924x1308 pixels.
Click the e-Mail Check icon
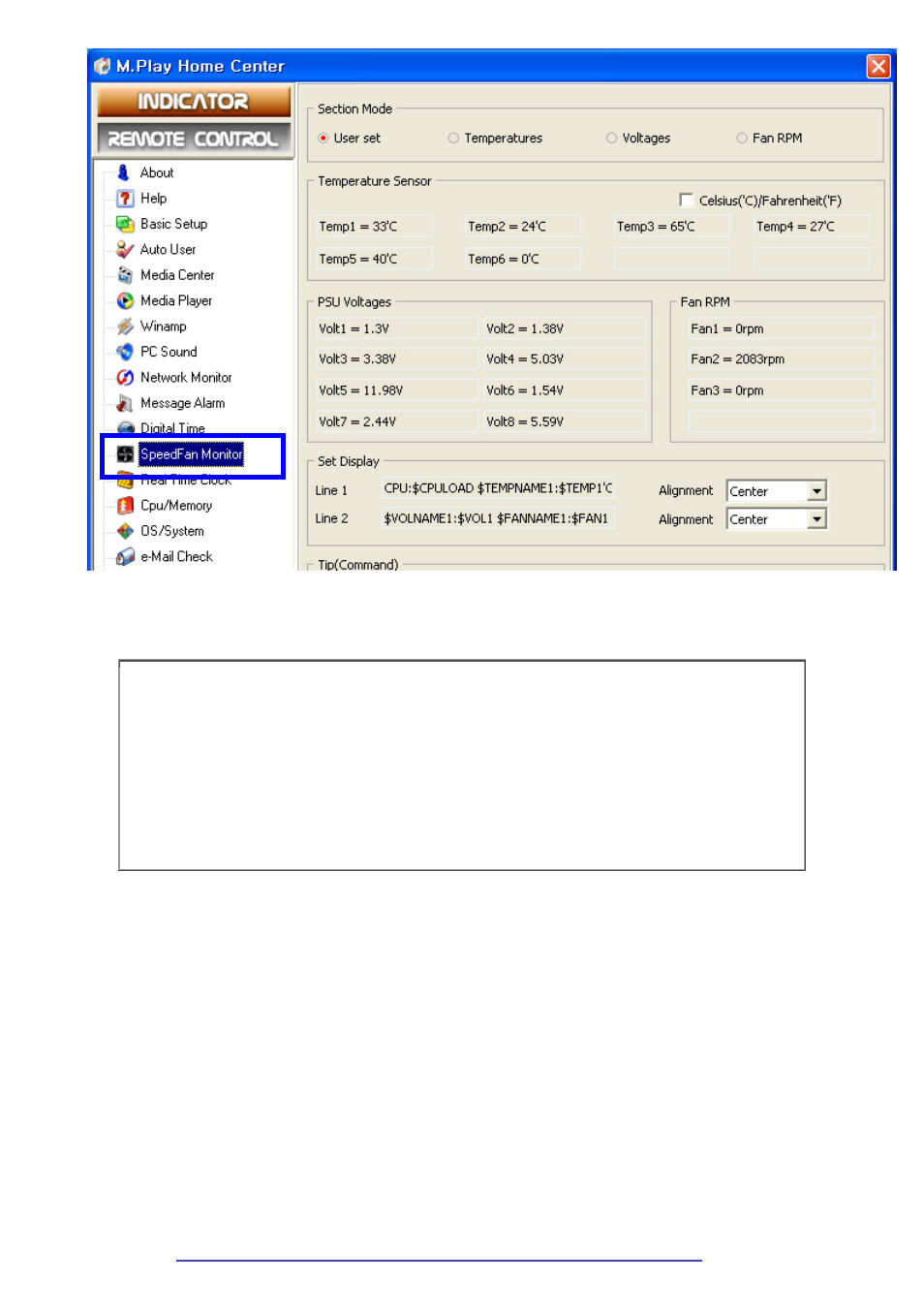tap(125, 557)
